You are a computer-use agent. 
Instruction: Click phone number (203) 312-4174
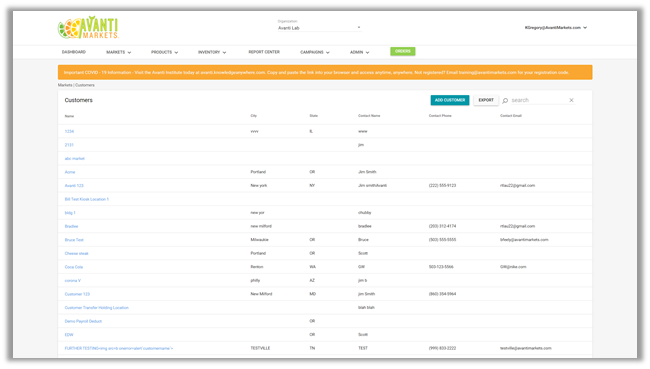point(442,226)
